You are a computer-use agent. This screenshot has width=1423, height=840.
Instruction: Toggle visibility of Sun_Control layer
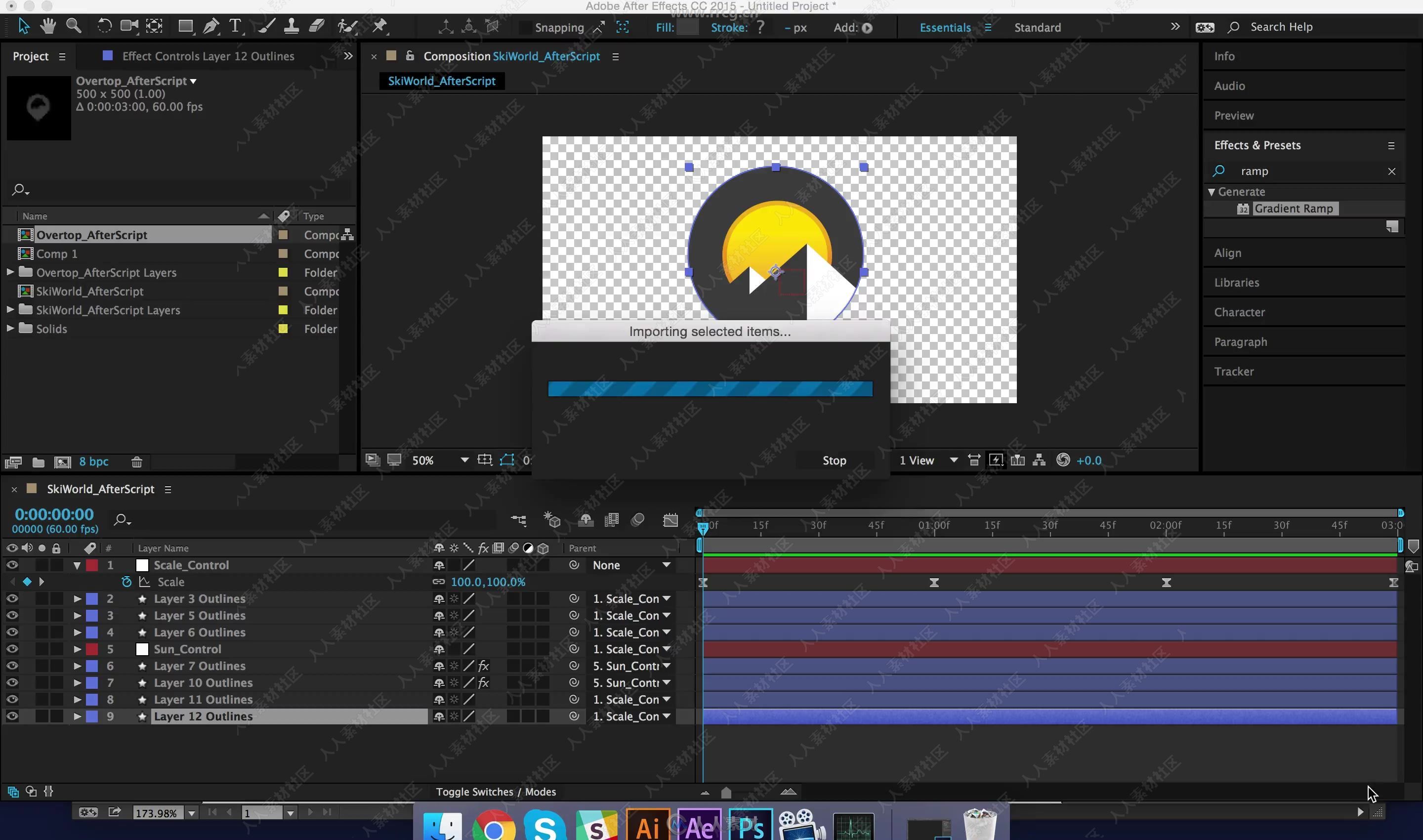[12, 648]
